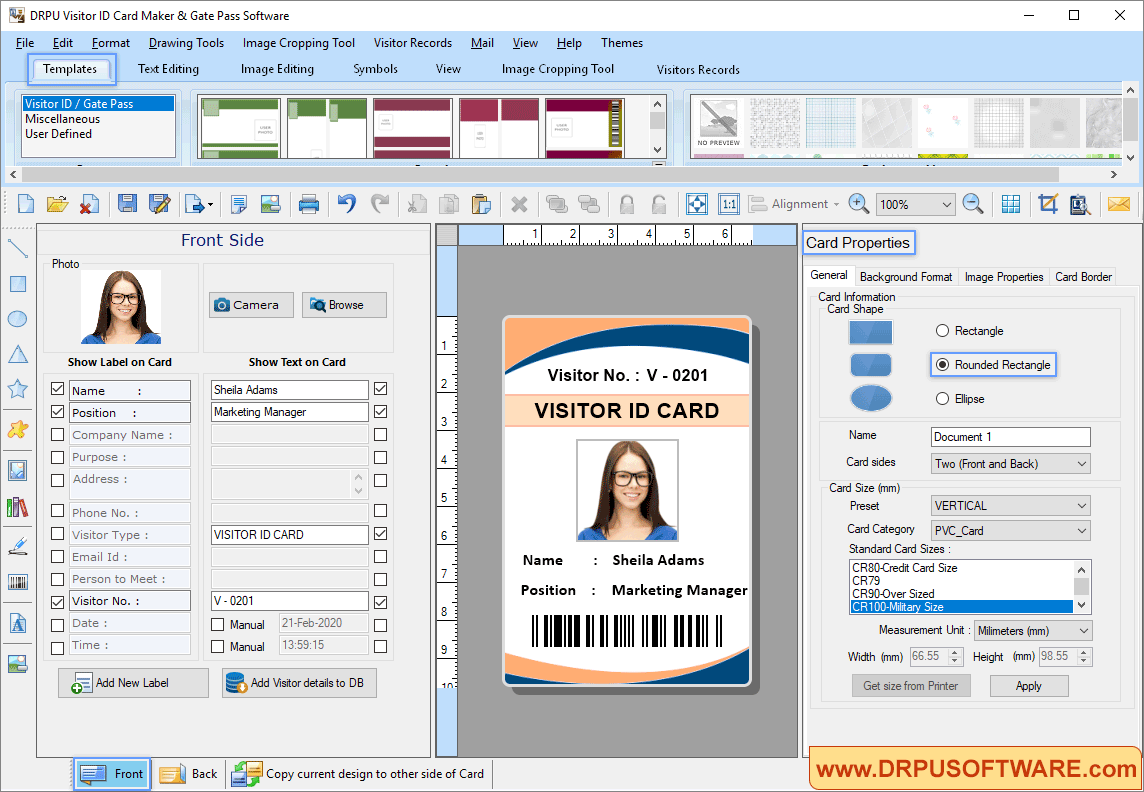Image resolution: width=1144 pixels, height=792 pixels.
Task: Open the Card sides dropdown
Action: [x=1010, y=463]
